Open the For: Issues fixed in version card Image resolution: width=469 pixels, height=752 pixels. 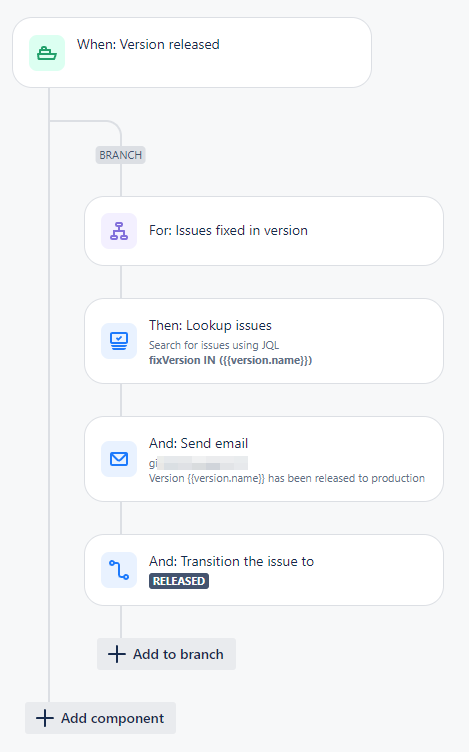[264, 231]
